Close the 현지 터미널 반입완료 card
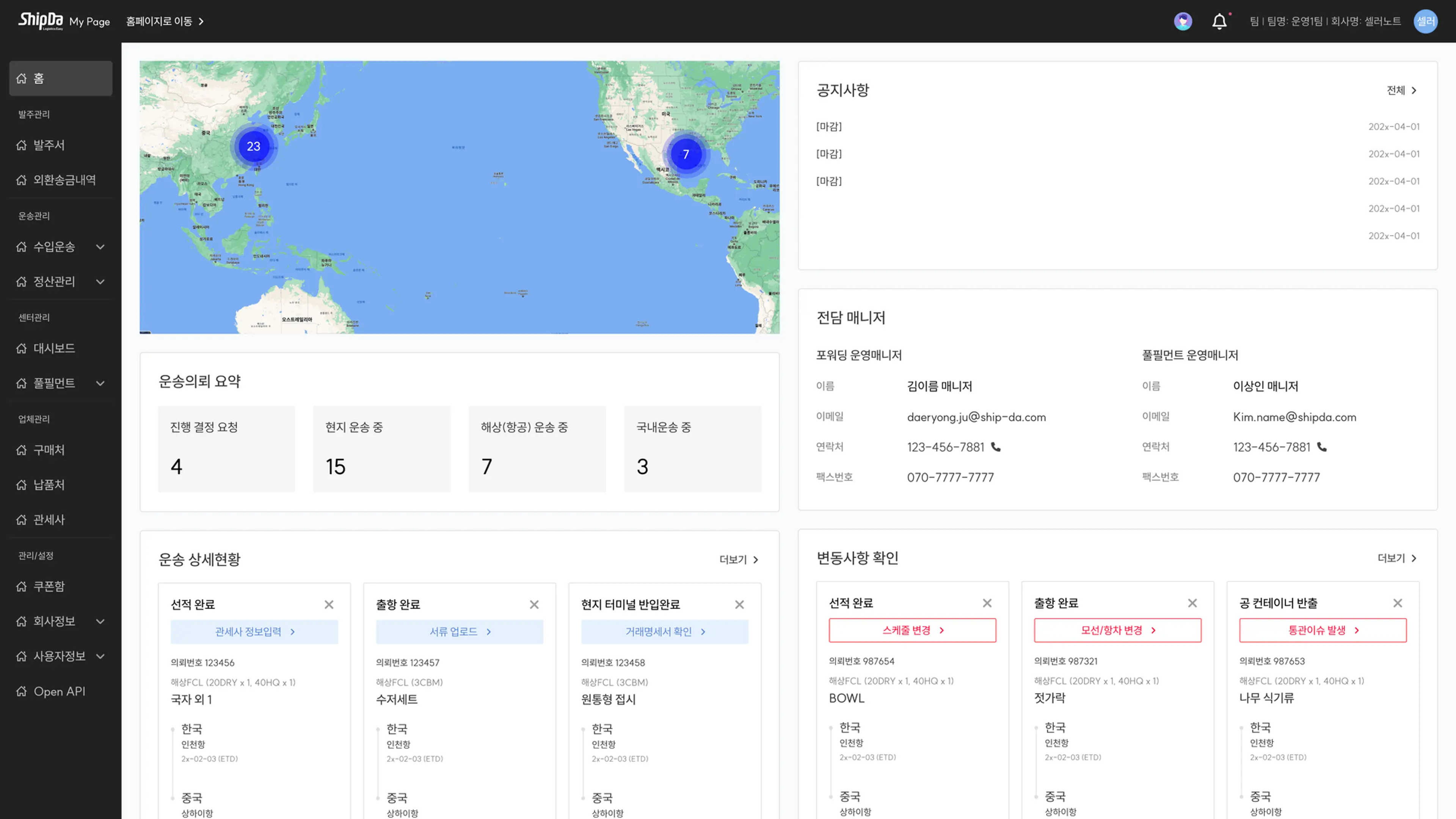This screenshot has width=1456, height=819. [739, 605]
